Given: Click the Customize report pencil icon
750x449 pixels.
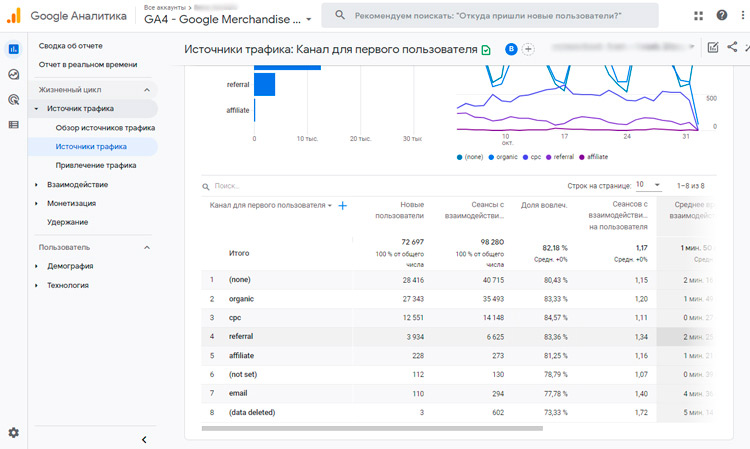Looking at the screenshot, I should pos(713,47).
